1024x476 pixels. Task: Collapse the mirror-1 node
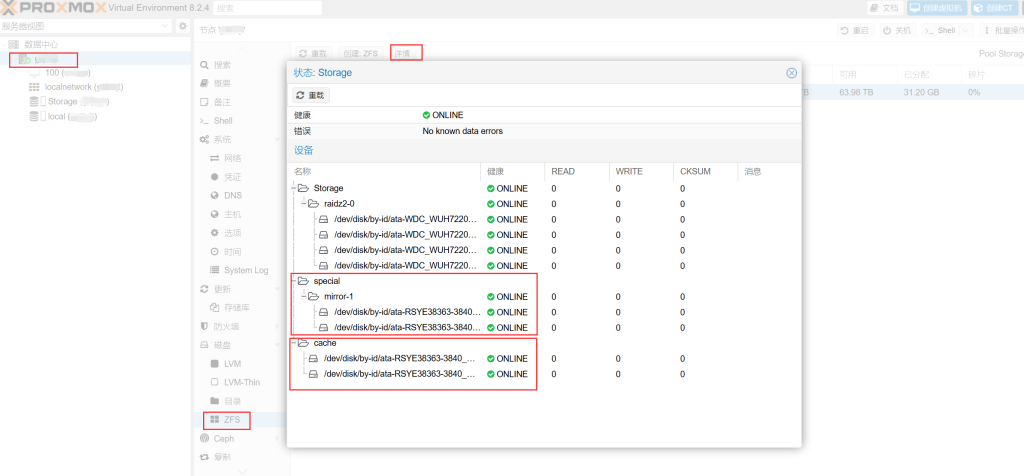(304, 296)
